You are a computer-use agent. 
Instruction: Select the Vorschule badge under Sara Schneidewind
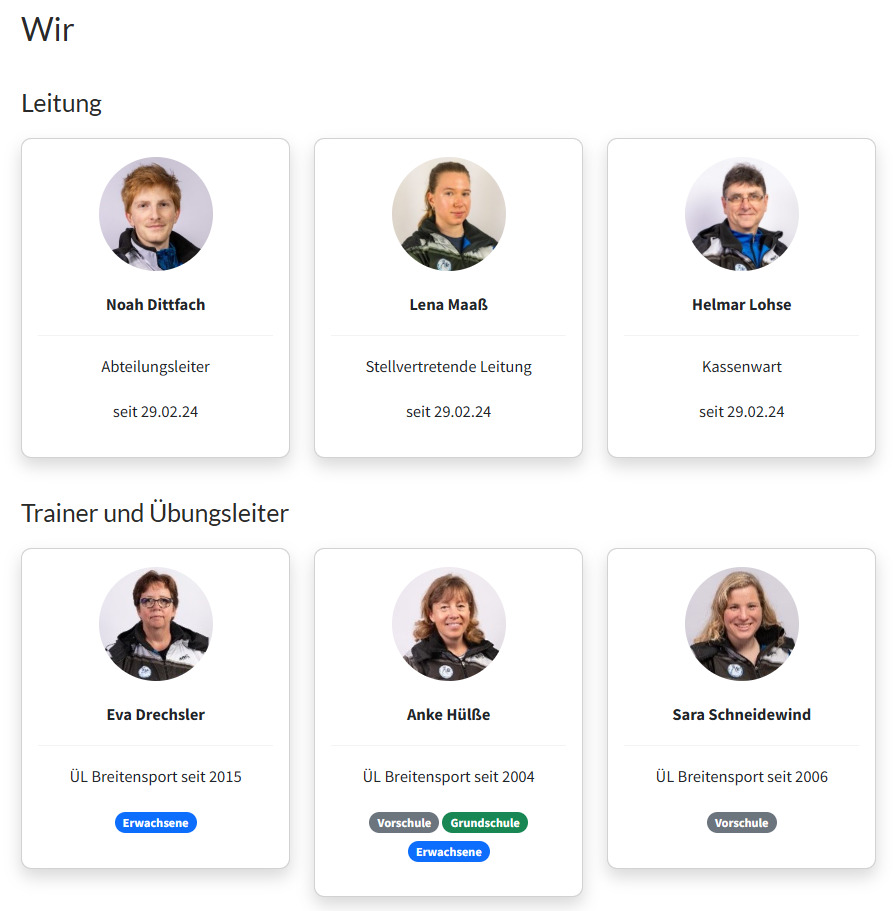pos(741,823)
